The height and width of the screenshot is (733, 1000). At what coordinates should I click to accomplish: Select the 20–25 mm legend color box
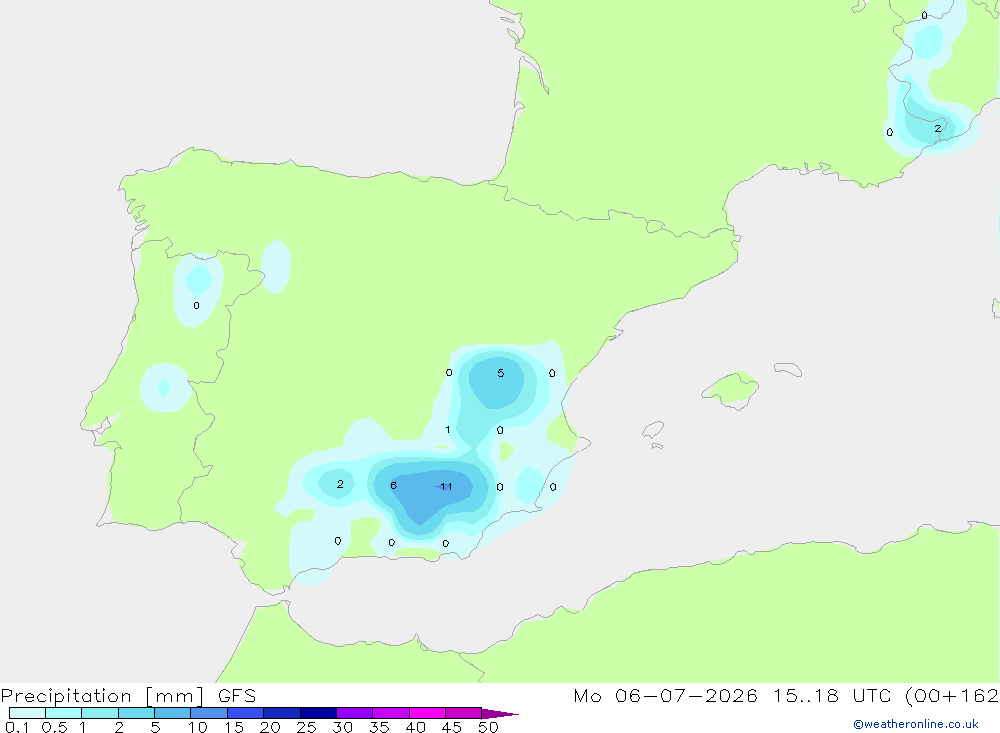click(282, 713)
